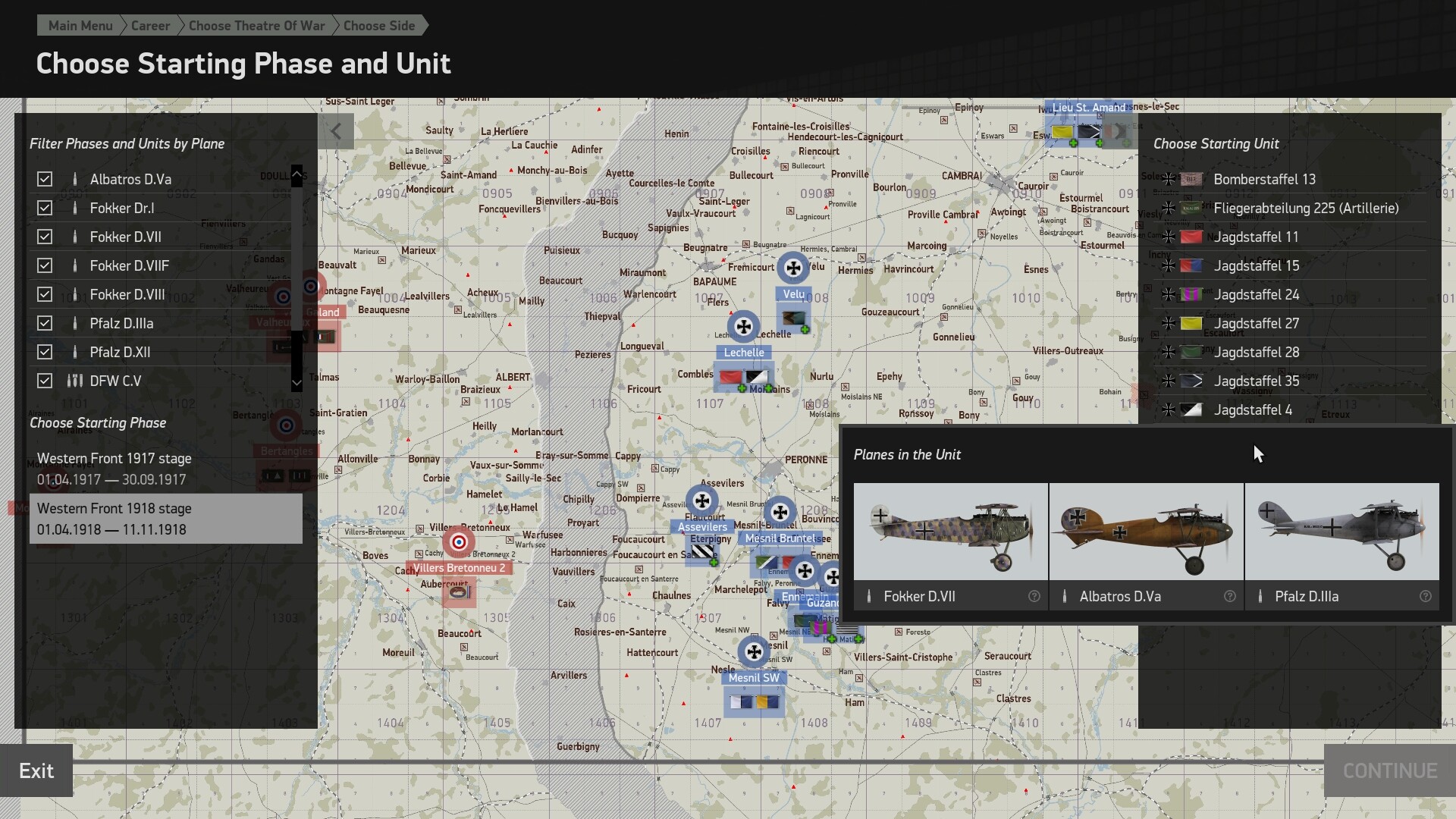This screenshot has height=819, width=1456.
Task: Select the Career breadcrumb item
Action: point(149,25)
